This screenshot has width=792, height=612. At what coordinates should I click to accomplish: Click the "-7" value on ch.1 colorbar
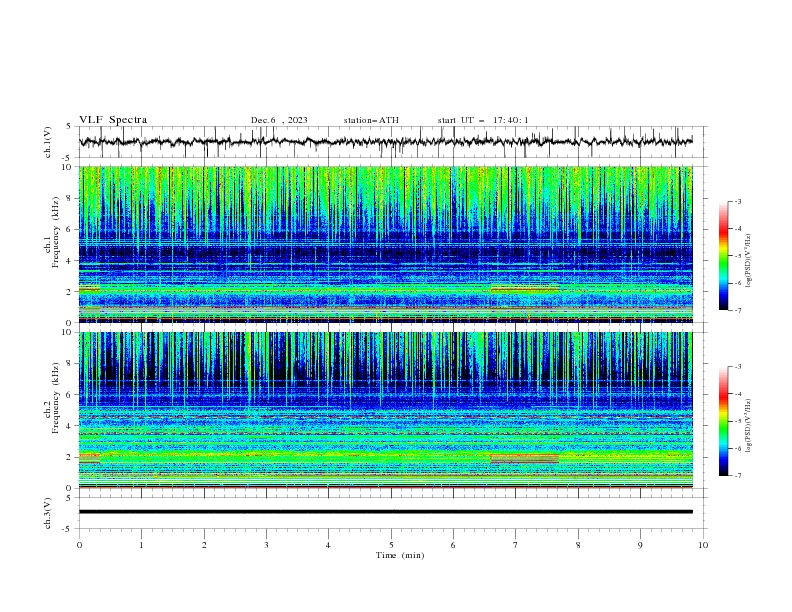(x=738, y=310)
